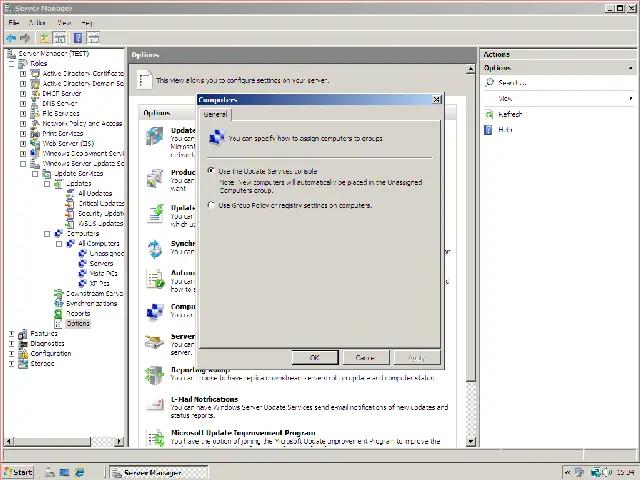
Task: Click the Up one level toolbar icon
Action: tap(44, 38)
